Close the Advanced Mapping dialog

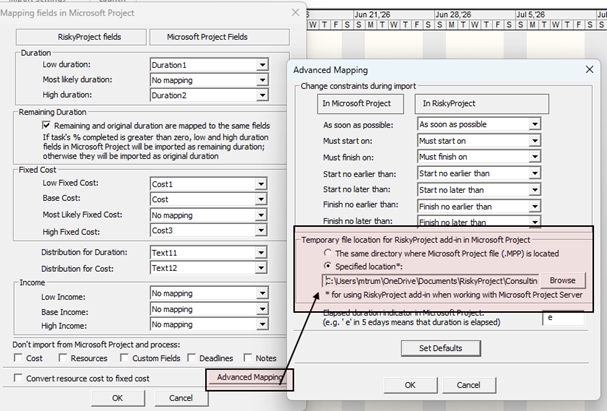coord(589,69)
